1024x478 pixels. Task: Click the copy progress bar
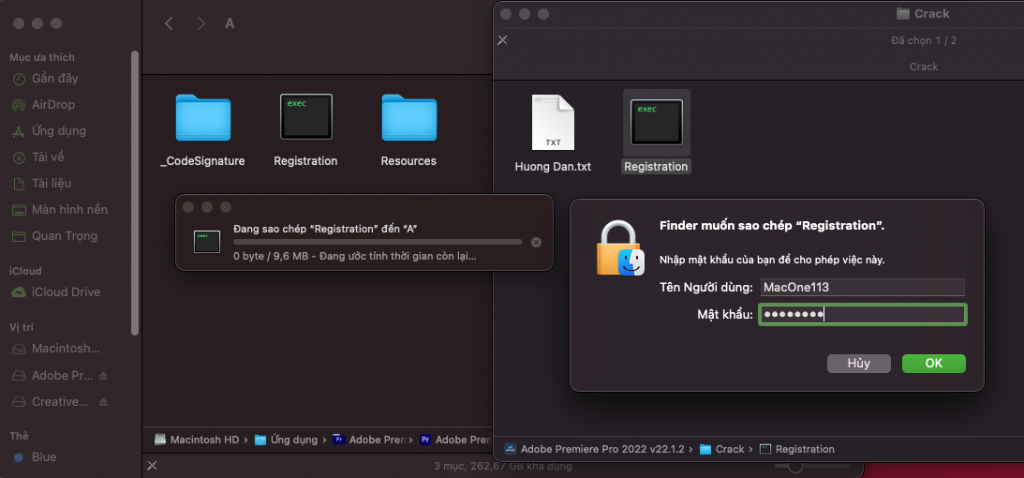tap(377, 242)
